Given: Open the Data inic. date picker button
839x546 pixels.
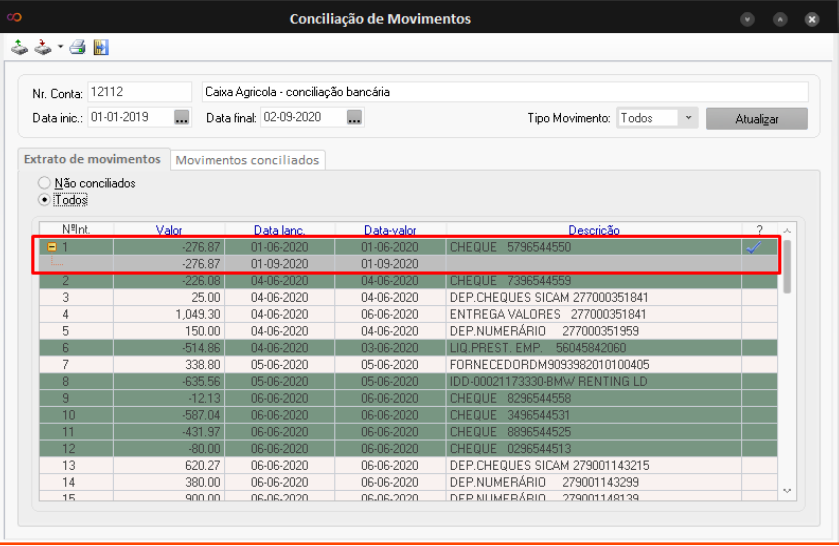Looking at the screenshot, I should point(181,118).
